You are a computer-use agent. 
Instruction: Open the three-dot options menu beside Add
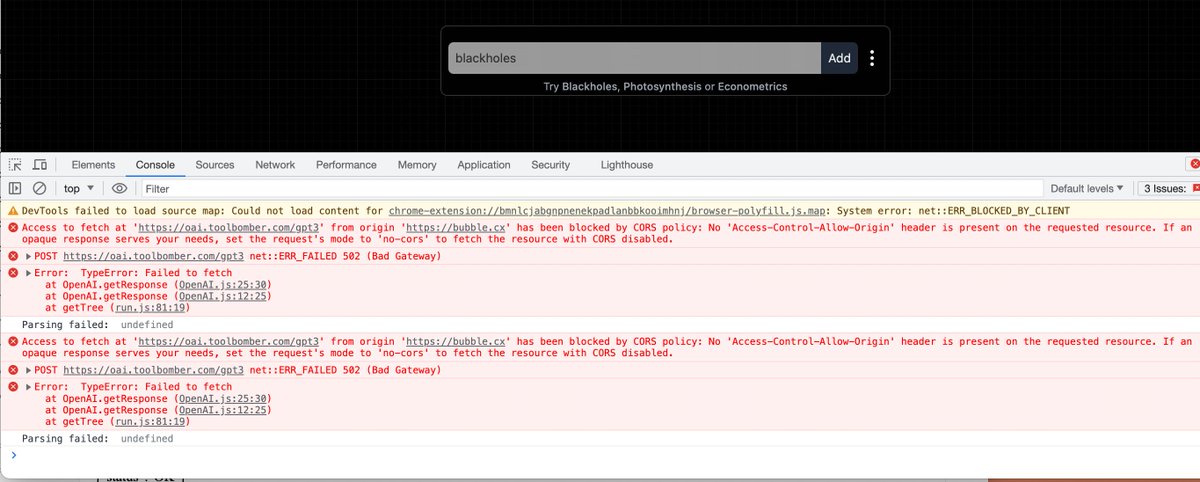872,58
